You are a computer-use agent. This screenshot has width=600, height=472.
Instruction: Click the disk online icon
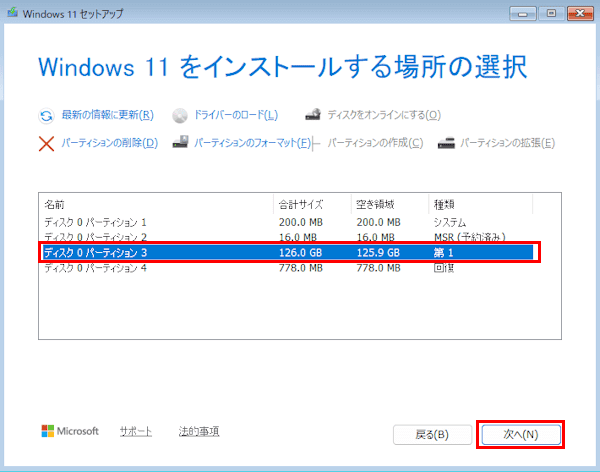[313, 114]
